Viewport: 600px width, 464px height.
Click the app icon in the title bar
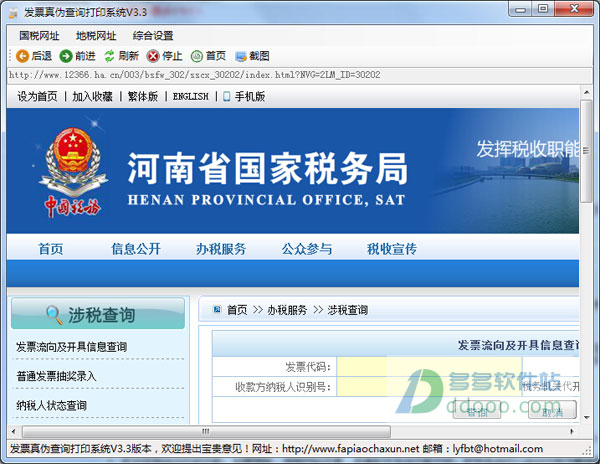(13, 13)
